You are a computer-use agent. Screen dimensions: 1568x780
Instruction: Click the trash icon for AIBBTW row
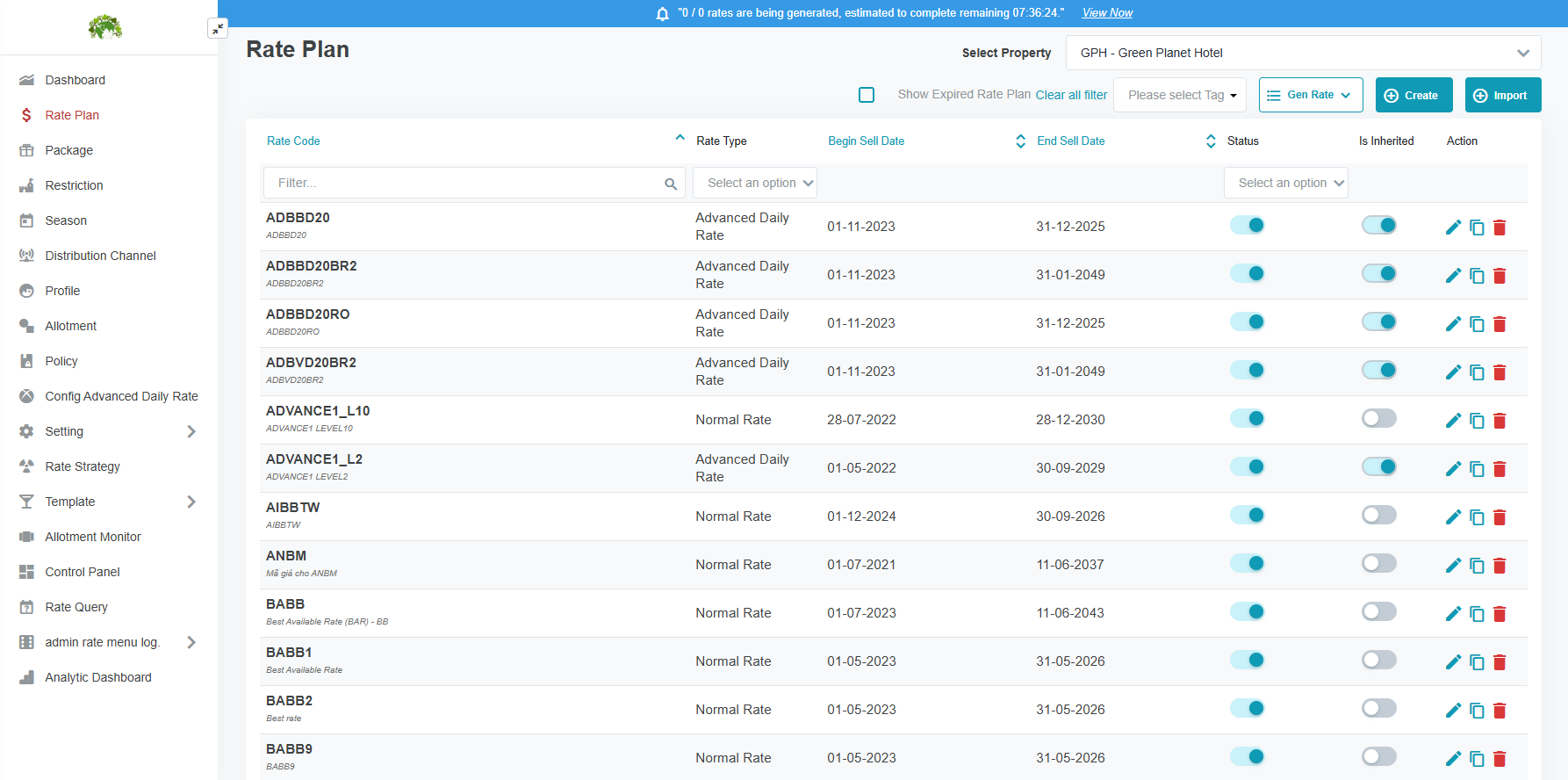1500,517
